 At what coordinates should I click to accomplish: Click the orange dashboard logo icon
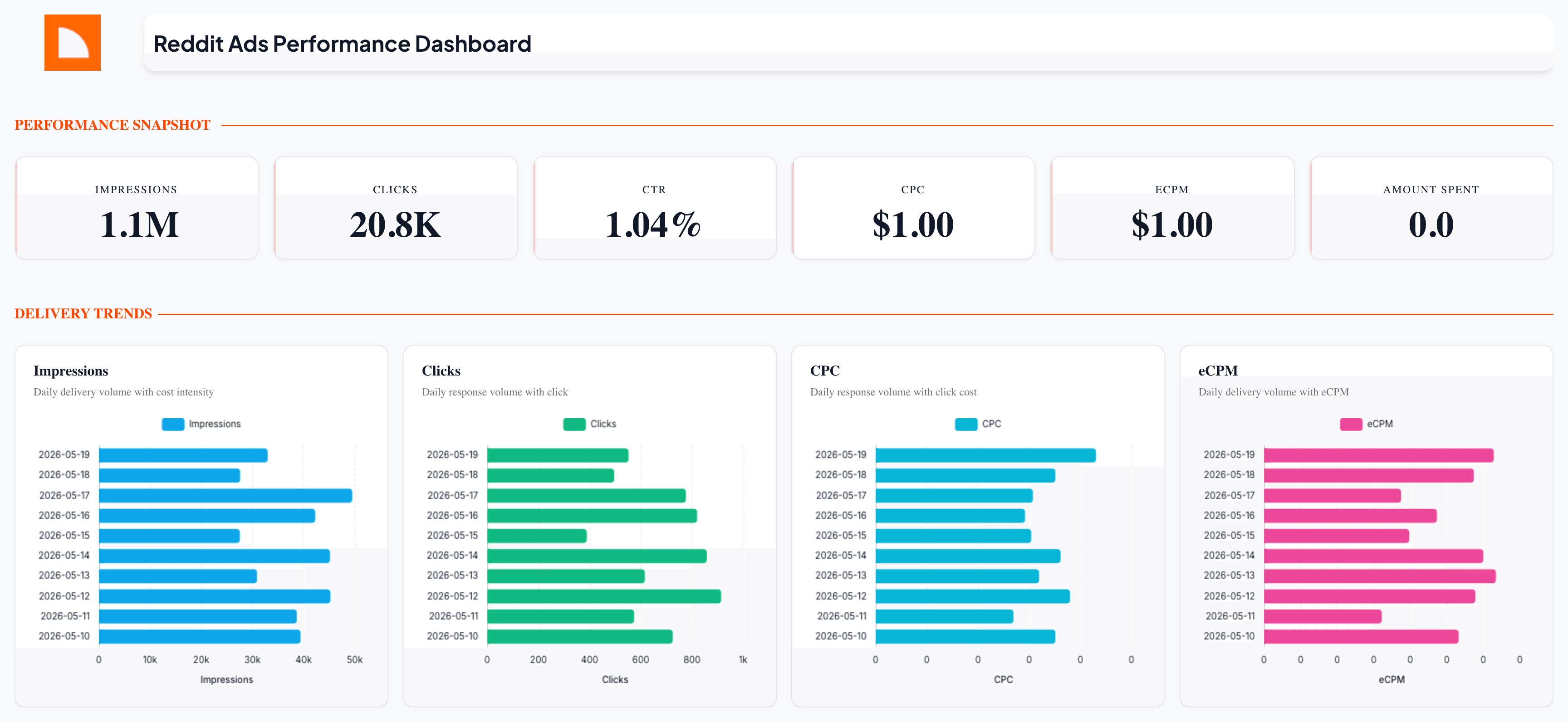(x=73, y=43)
